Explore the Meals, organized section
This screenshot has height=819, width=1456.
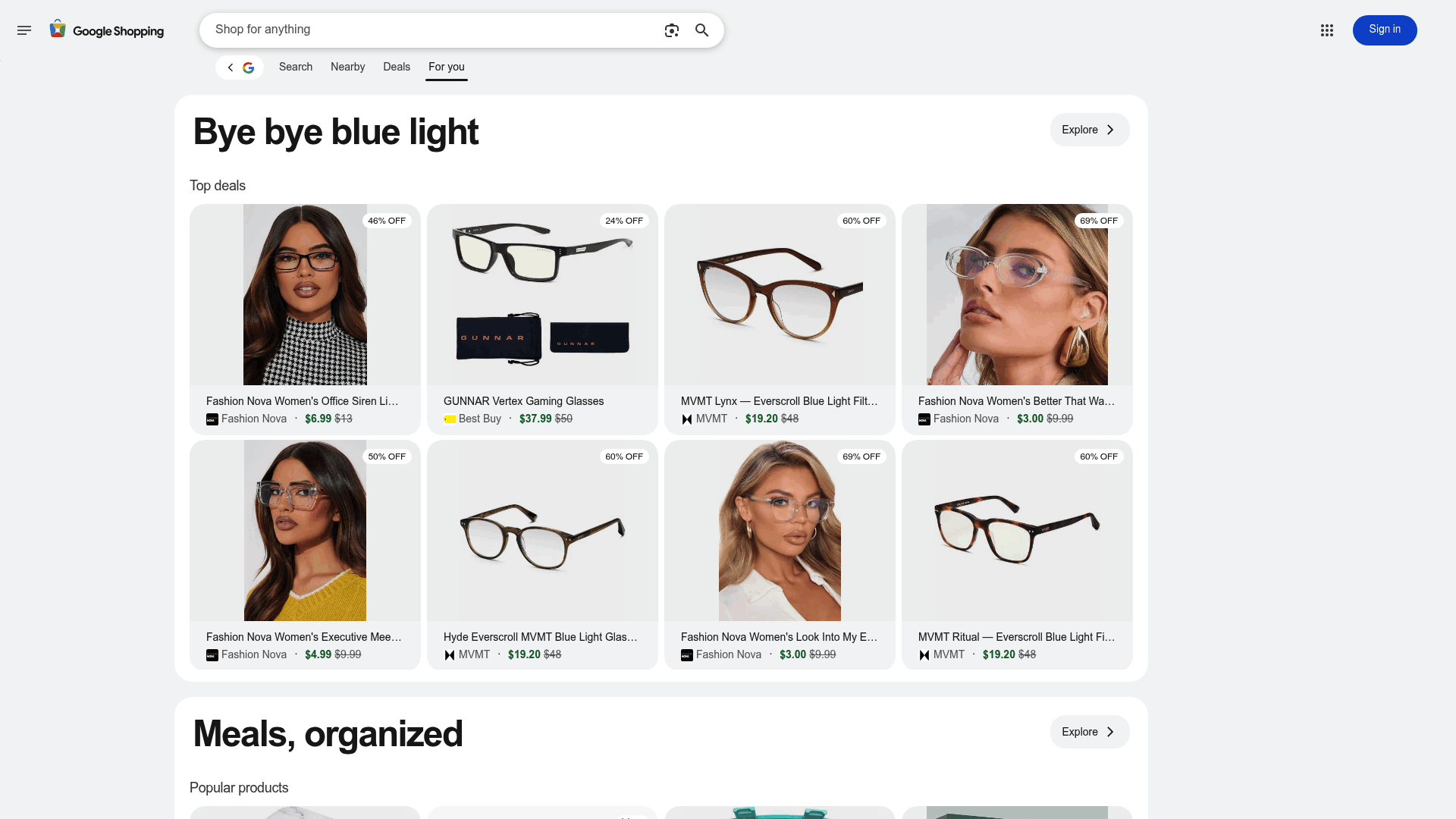[1090, 732]
